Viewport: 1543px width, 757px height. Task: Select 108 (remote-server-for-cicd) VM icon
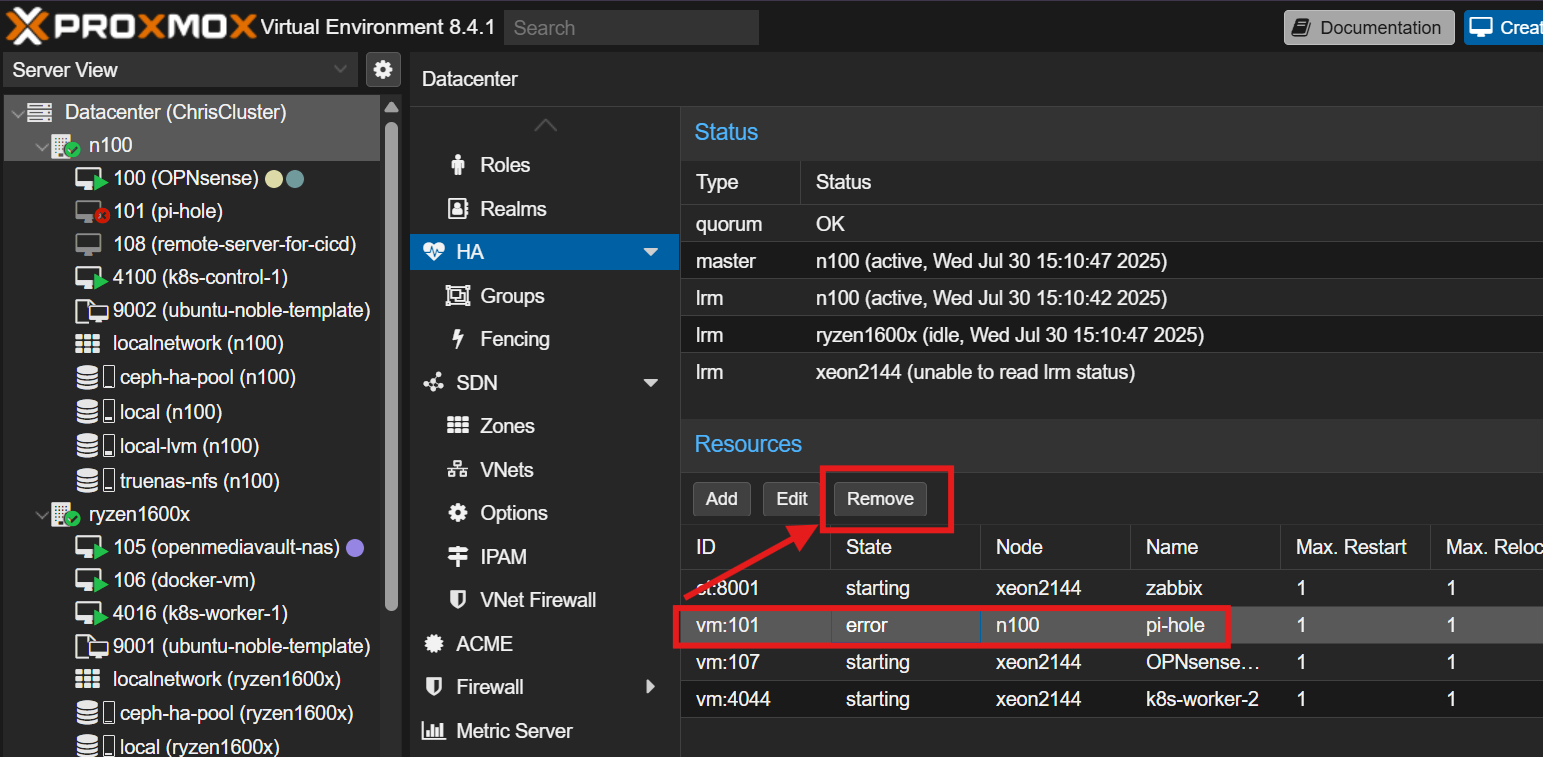pyautogui.click(x=88, y=244)
